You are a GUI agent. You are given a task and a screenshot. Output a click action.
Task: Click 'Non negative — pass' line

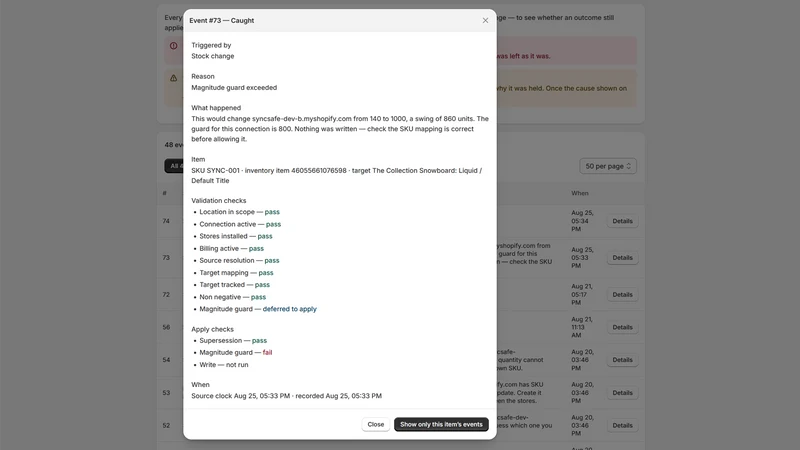233,297
